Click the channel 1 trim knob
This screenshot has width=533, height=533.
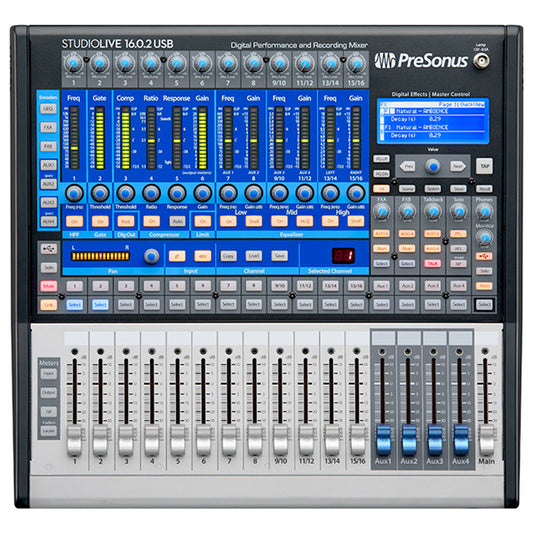tap(74, 64)
